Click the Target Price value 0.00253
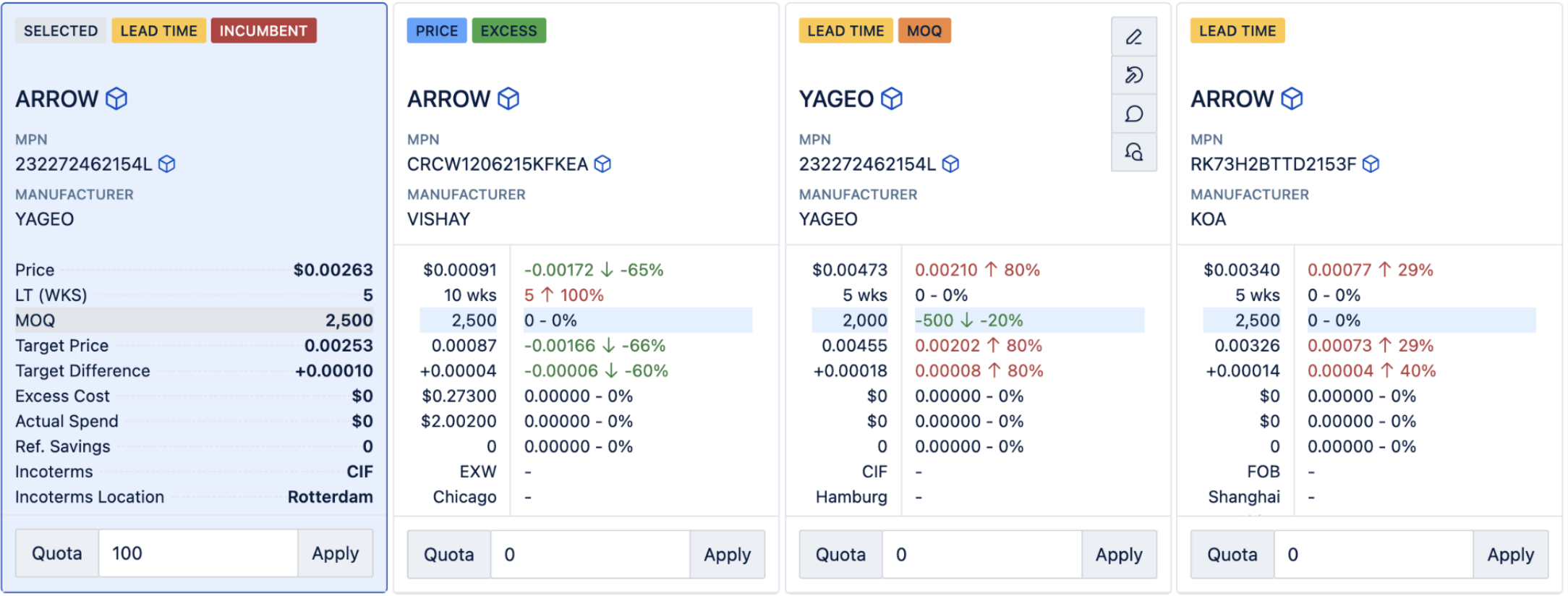The width and height of the screenshot is (1568, 596). [338, 346]
